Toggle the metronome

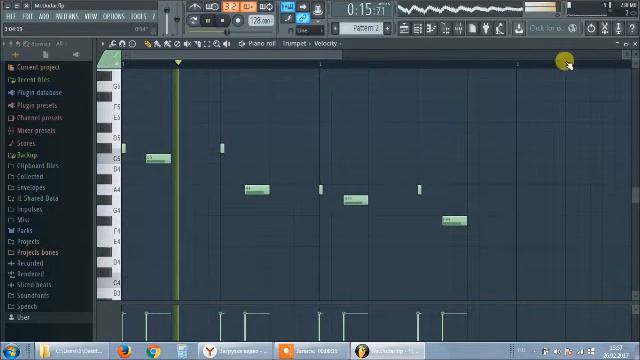195,7
